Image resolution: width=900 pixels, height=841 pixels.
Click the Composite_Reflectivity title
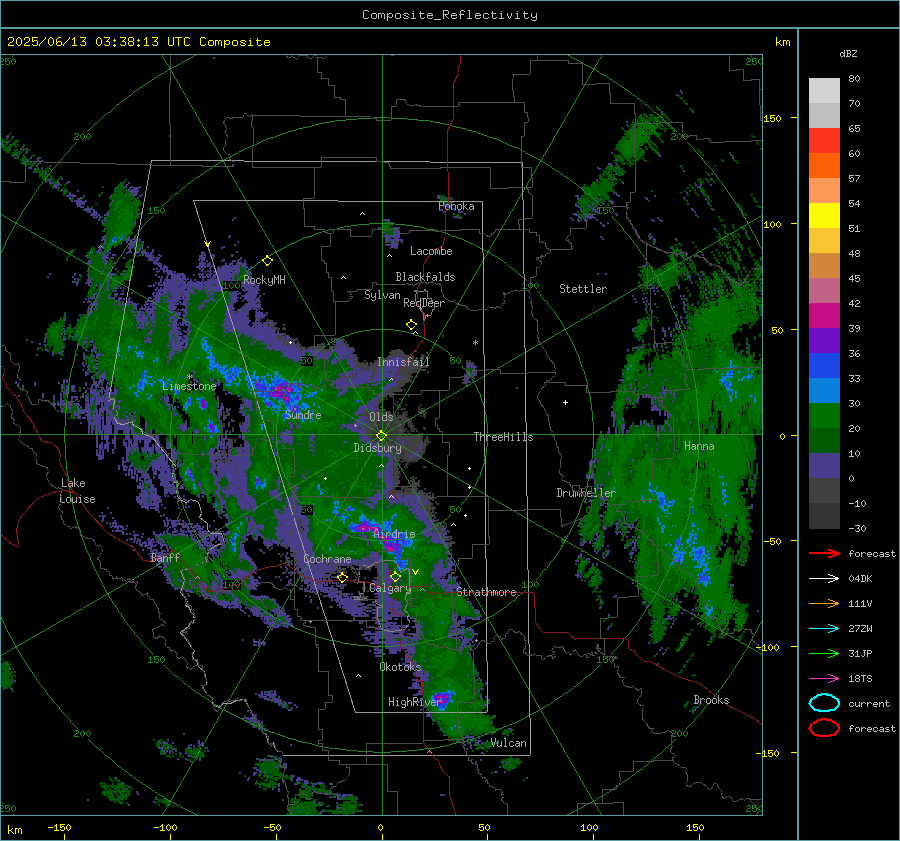[450, 15]
